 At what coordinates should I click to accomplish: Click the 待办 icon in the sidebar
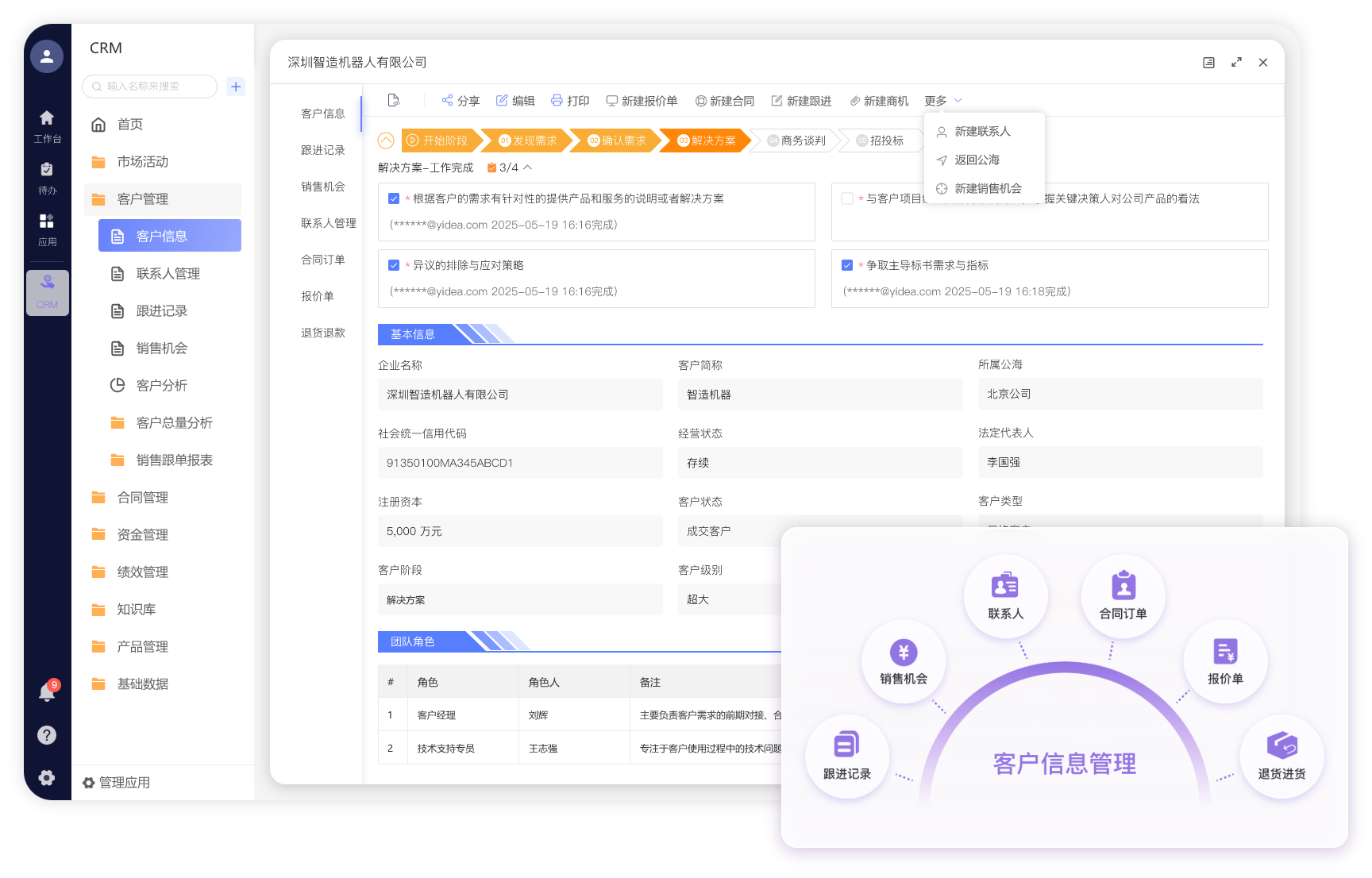coord(47,169)
